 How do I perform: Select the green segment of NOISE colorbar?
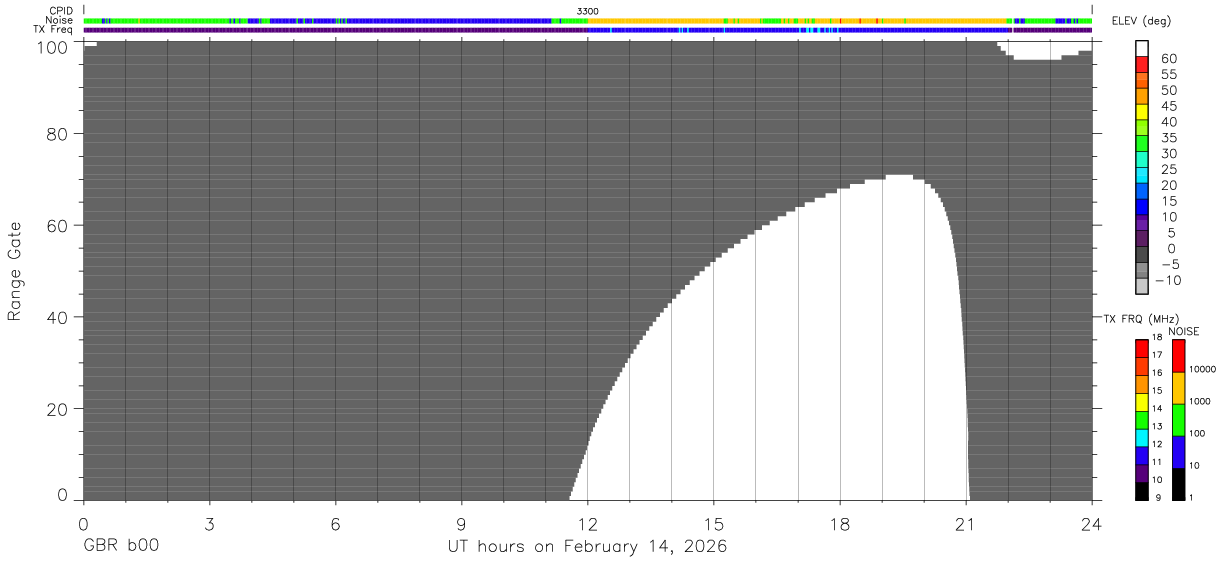click(1178, 420)
